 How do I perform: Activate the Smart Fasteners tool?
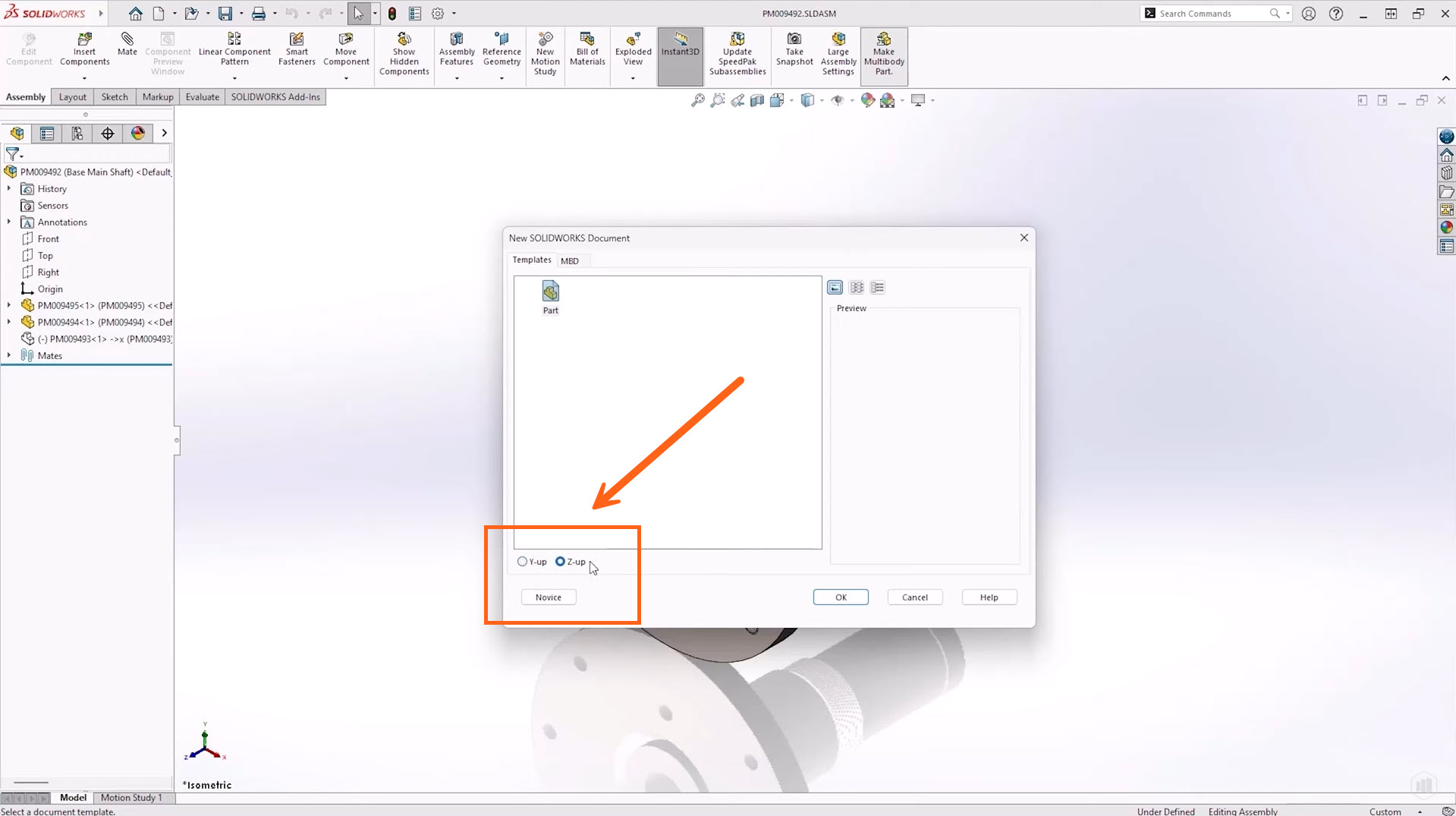(x=296, y=39)
